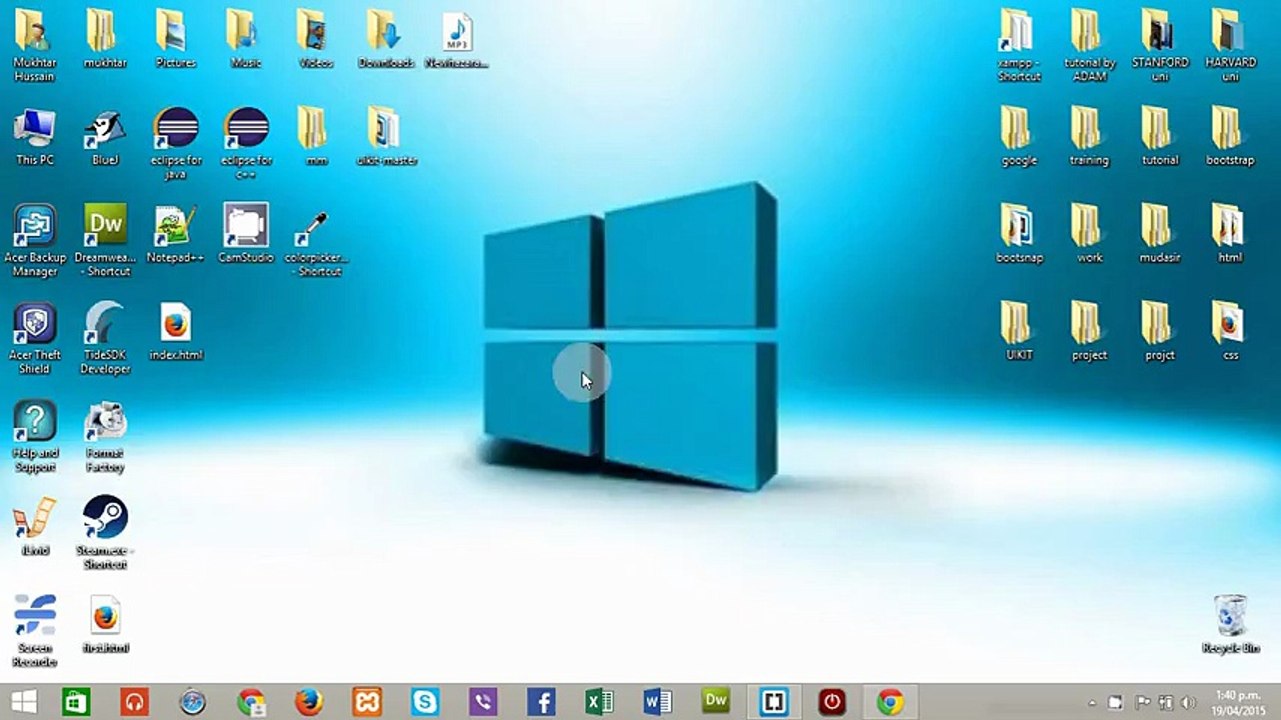Open the red headphones app in taskbar
This screenshot has width=1281, height=720.
(133, 702)
